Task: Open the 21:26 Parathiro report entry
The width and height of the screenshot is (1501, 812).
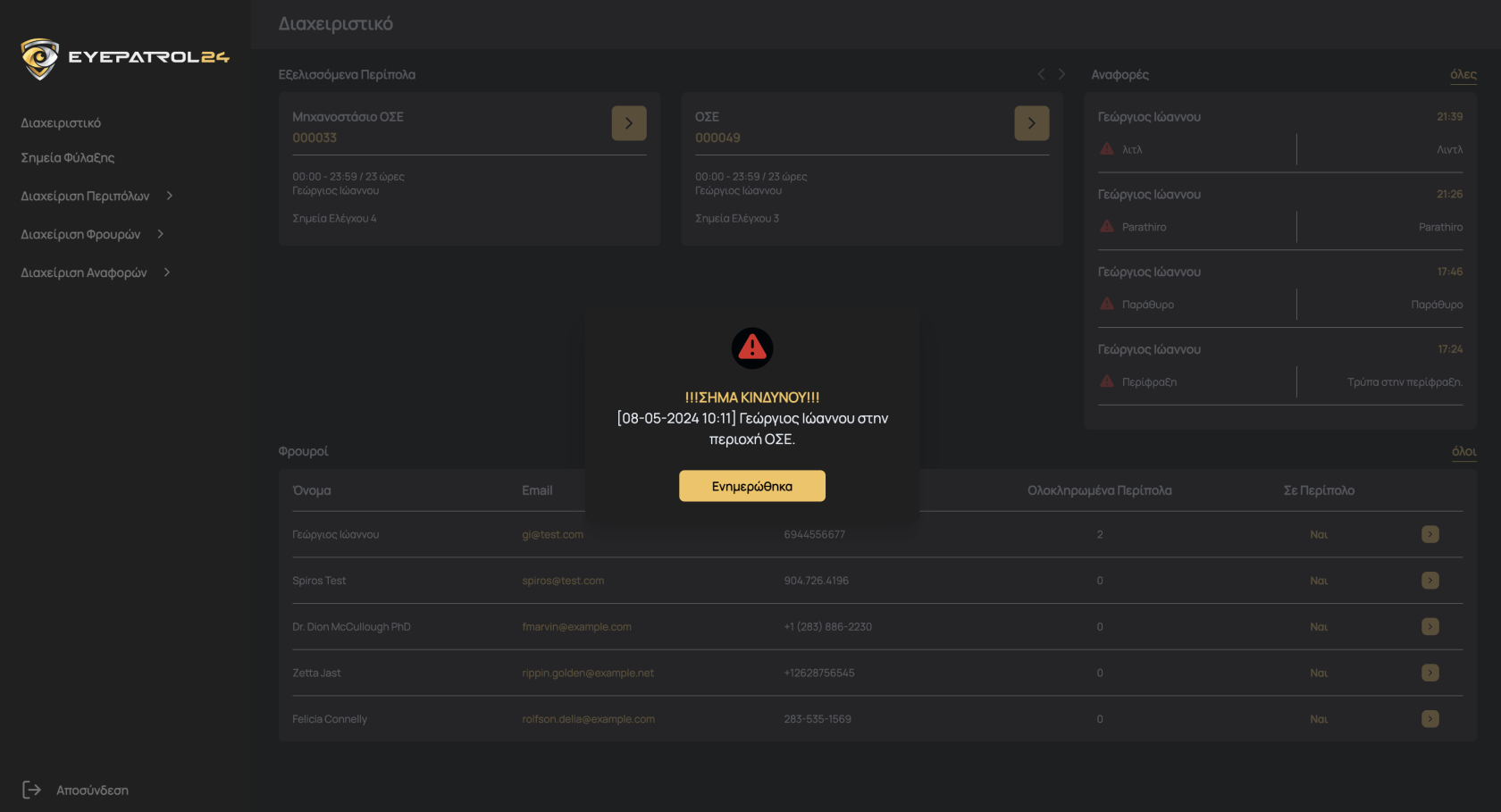Action: 1279,212
